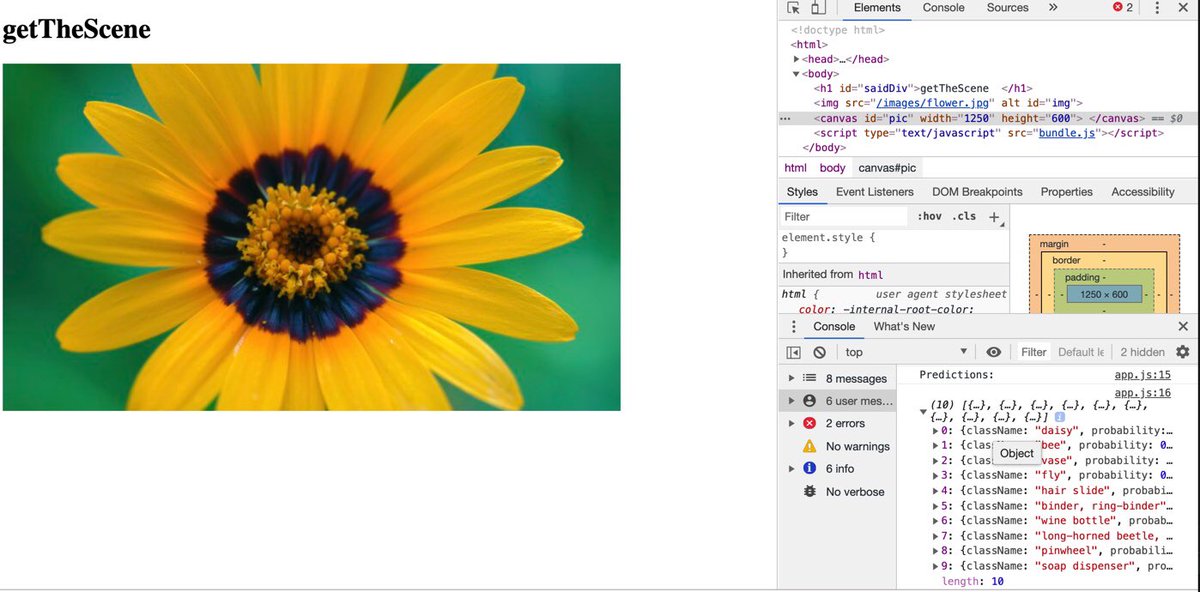Activate the inspect element picker icon
This screenshot has width=1200, height=592.
click(795, 8)
